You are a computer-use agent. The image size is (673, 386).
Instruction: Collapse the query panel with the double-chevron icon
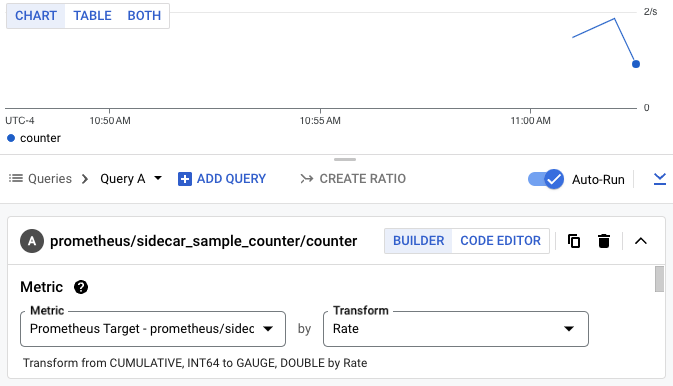point(660,179)
